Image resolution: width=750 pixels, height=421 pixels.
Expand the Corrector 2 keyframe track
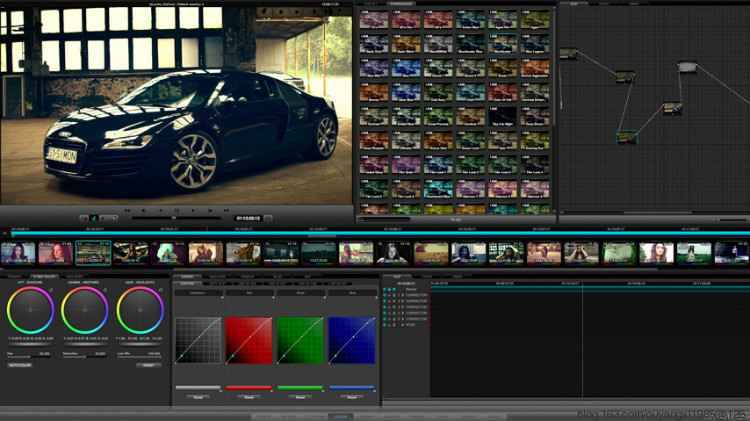coord(402,301)
